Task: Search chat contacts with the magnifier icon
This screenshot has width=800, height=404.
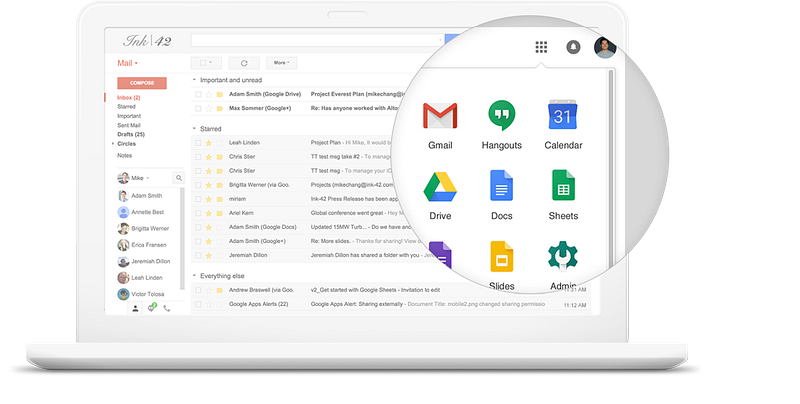Action: (x=179, y=178)
